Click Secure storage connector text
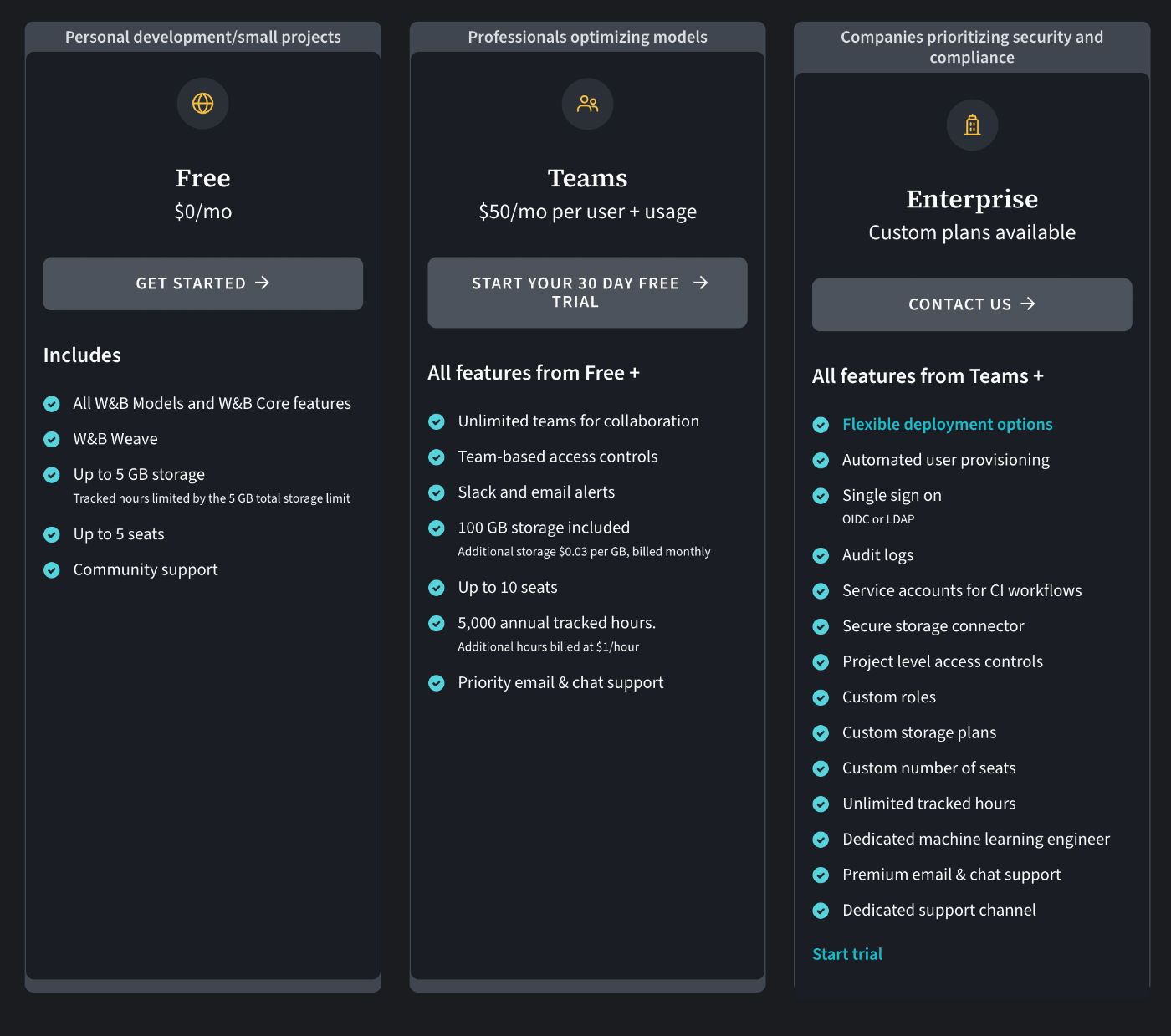 pos(933,626)
